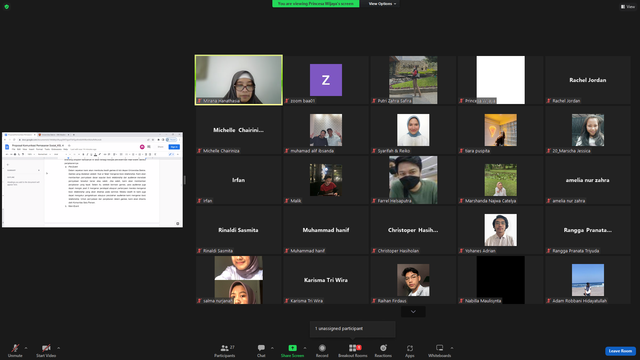Select Rangga Pranata Triyuda's tile
The width and height of the screenshot is (640, 360).
pos(588,230)
